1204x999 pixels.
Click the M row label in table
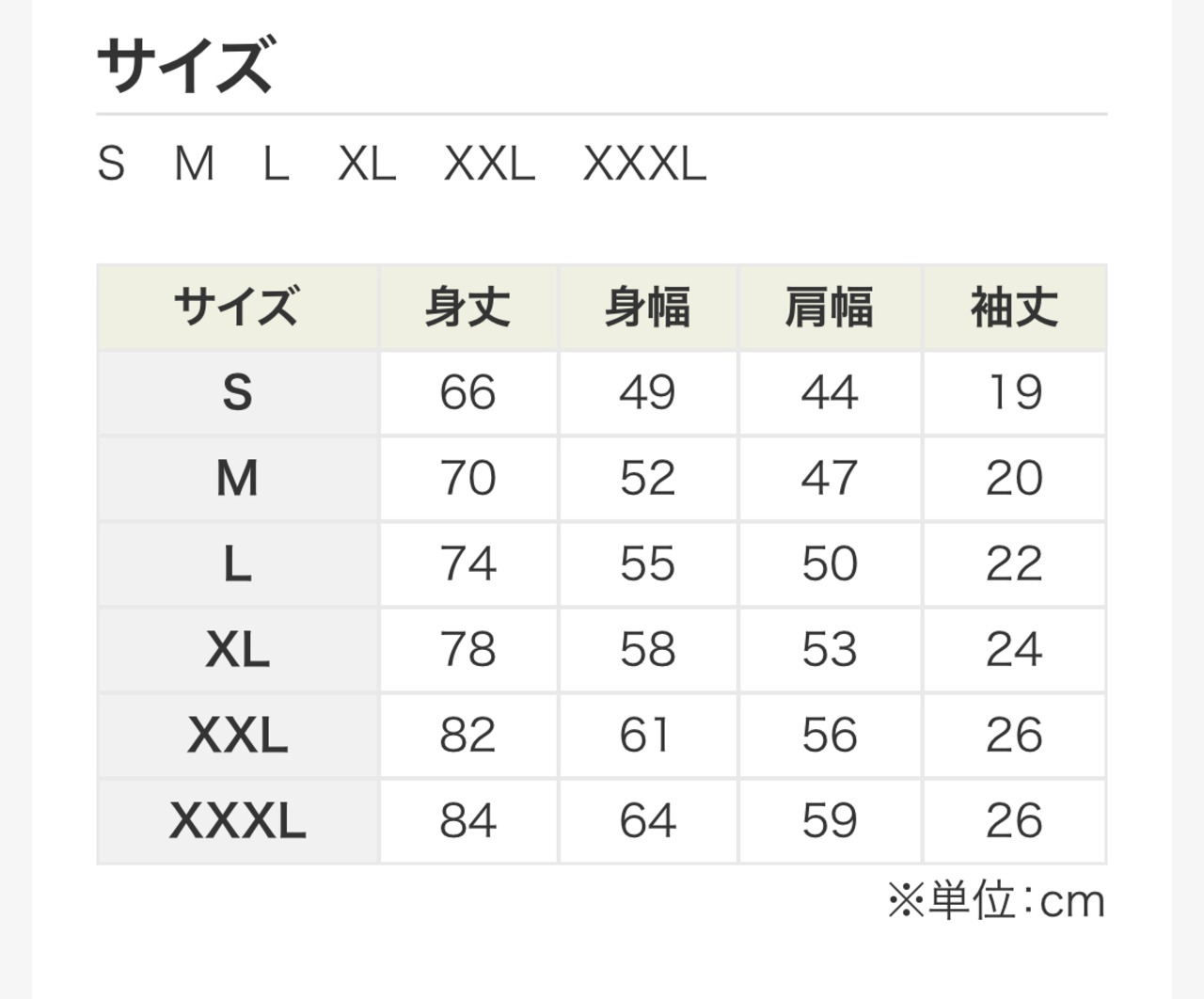(x=237, y=478)
